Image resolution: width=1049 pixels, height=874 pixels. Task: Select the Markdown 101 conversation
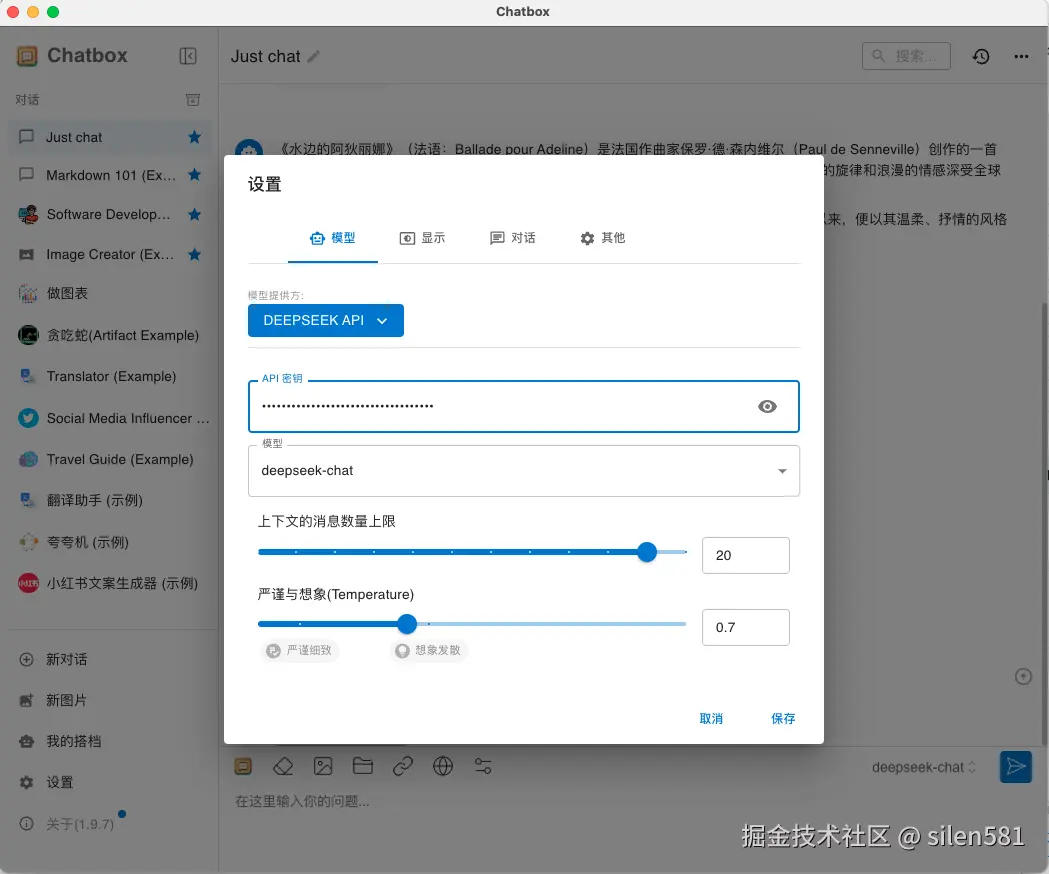click(110, 175)
